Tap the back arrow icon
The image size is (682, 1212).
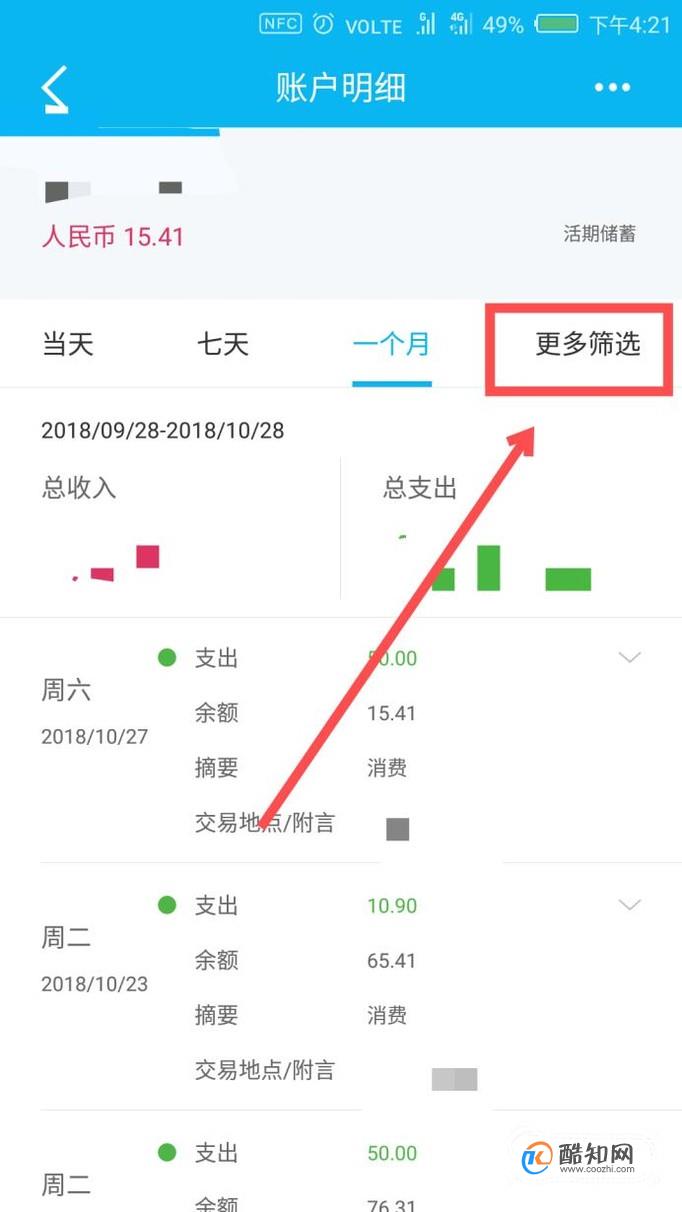click(x=54, y=89)
